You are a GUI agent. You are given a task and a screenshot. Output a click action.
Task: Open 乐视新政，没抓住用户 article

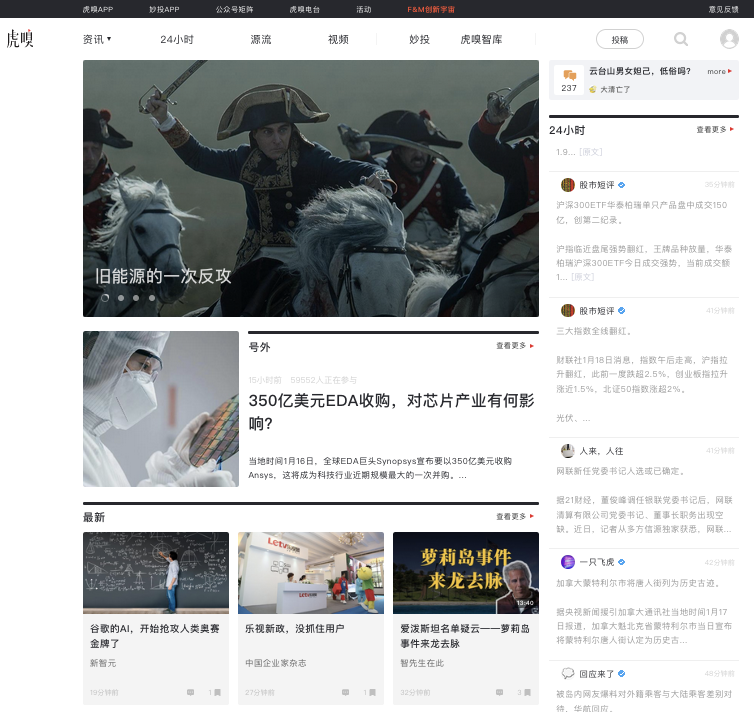295,628
